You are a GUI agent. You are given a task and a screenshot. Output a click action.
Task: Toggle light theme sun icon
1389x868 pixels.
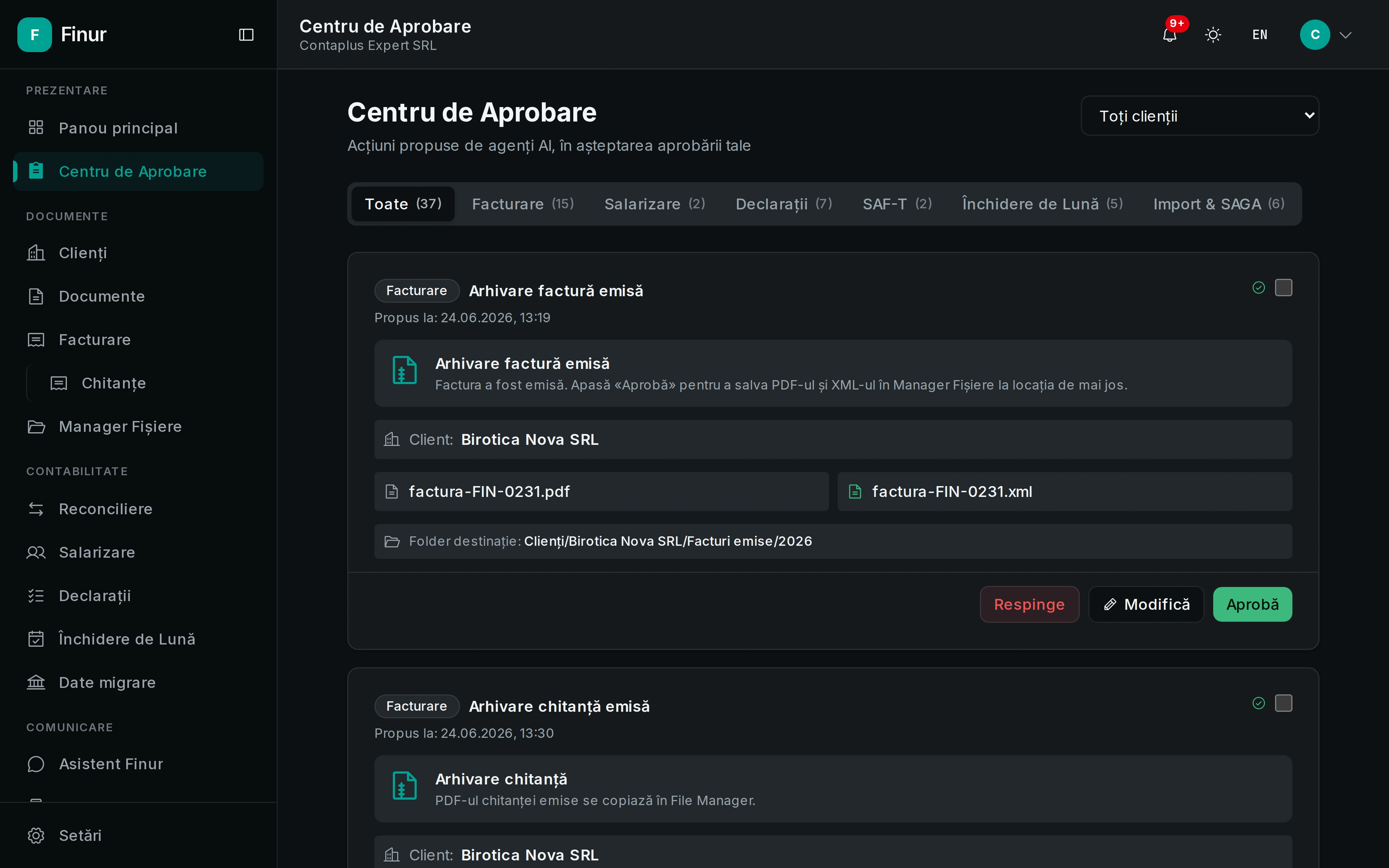click(x=1213, y=35)
